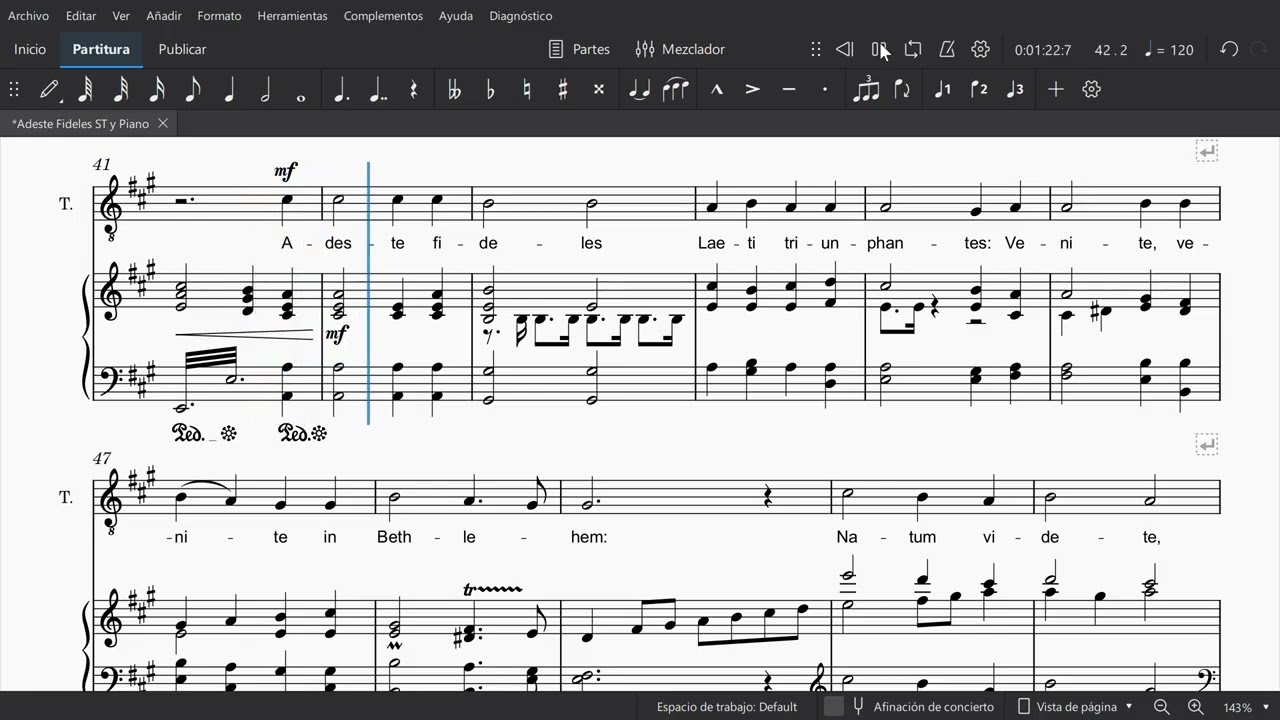The image size is (1280, 720).
Task: Add tenuto articulation
Action: coord(788,89)
